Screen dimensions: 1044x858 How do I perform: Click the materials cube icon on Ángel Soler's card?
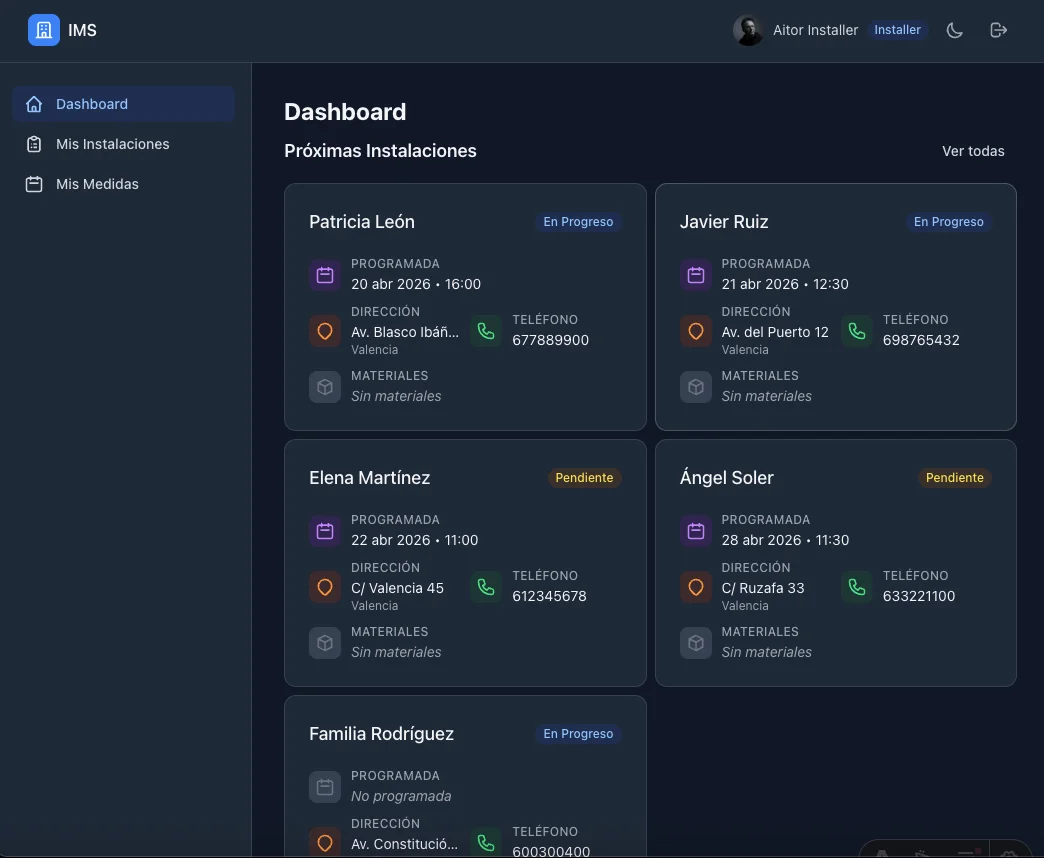pyautogui.click(x=695, y=643)
